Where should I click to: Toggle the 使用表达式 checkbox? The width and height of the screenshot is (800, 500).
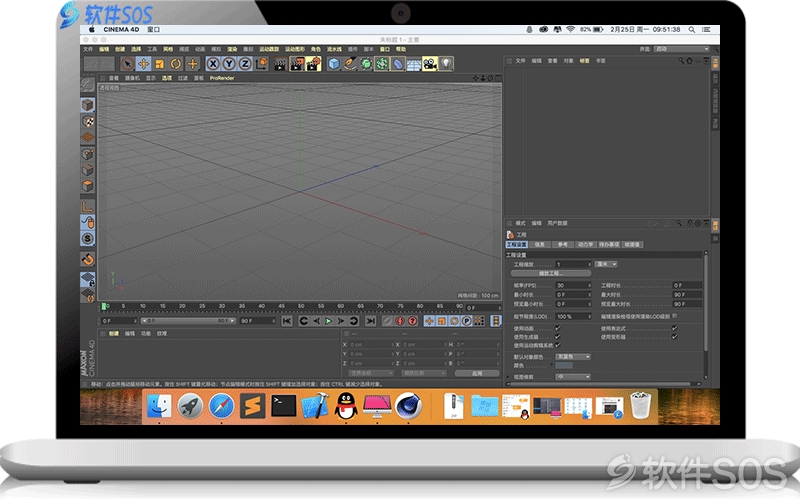tap(674, 328)
